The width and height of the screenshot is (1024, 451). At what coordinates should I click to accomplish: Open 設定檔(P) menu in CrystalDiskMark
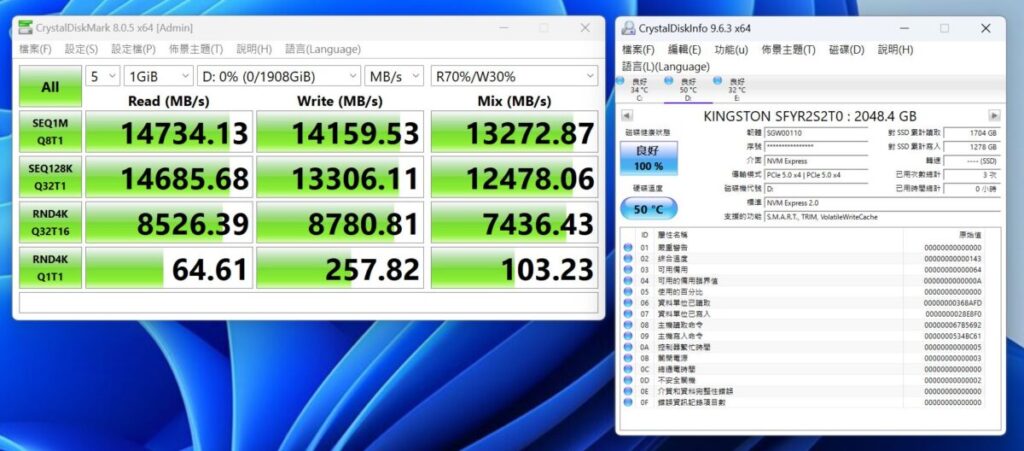pos(133,49)
